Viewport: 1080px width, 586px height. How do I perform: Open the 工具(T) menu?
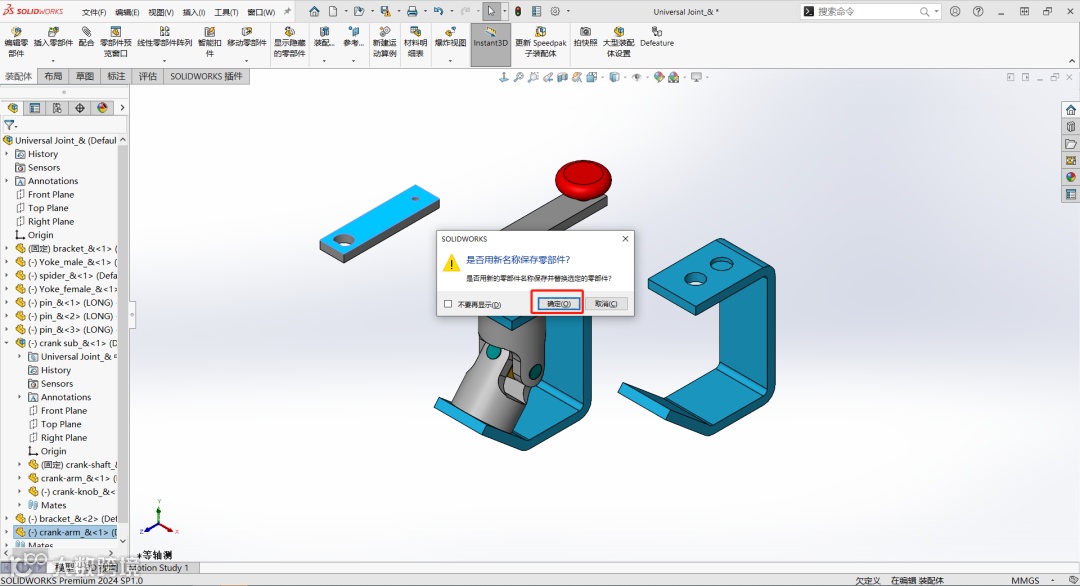click(226, 12)
